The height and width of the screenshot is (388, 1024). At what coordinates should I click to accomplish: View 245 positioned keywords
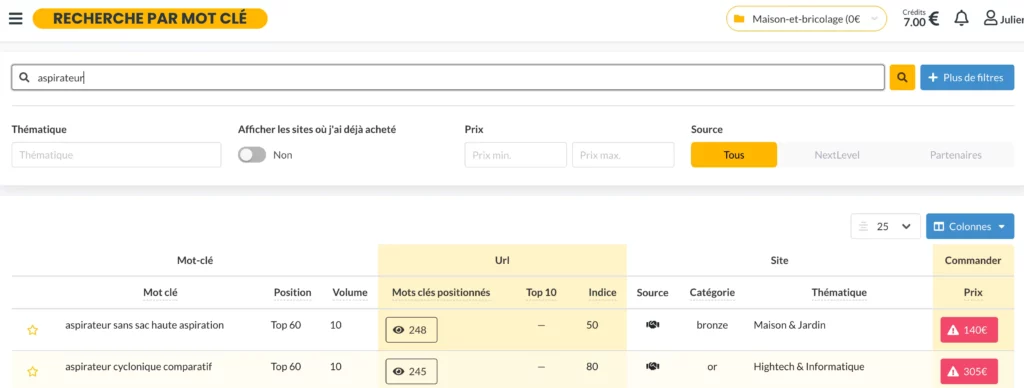tap(411, 371)
